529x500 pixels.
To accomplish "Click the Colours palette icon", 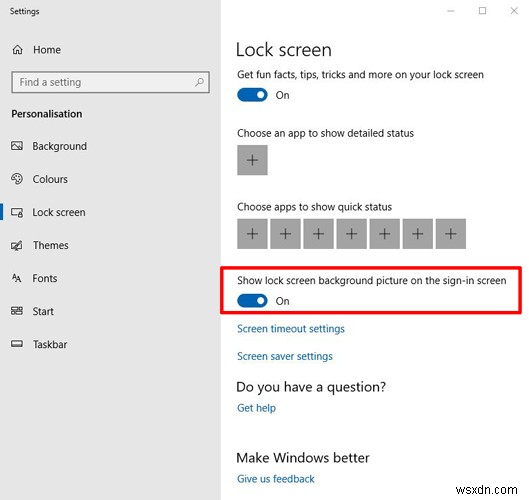I will pyautogui.click(x=17, y=179).
